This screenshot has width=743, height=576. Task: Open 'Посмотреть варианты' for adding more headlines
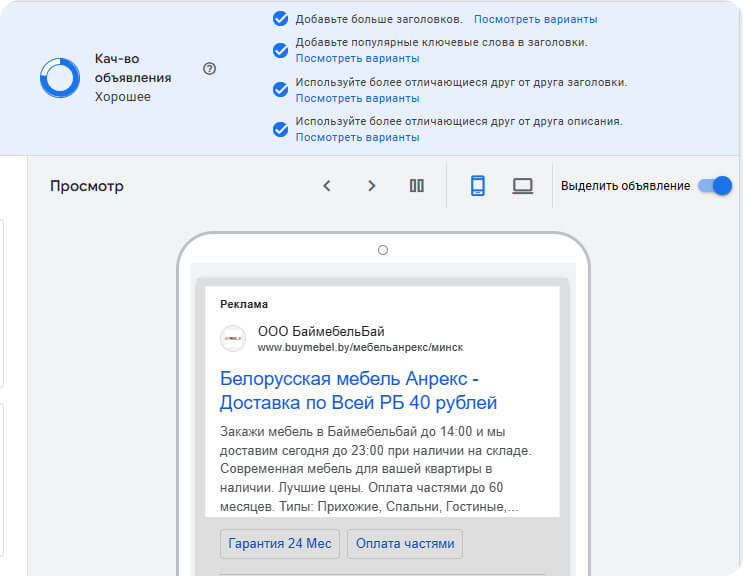click(535, 19)
